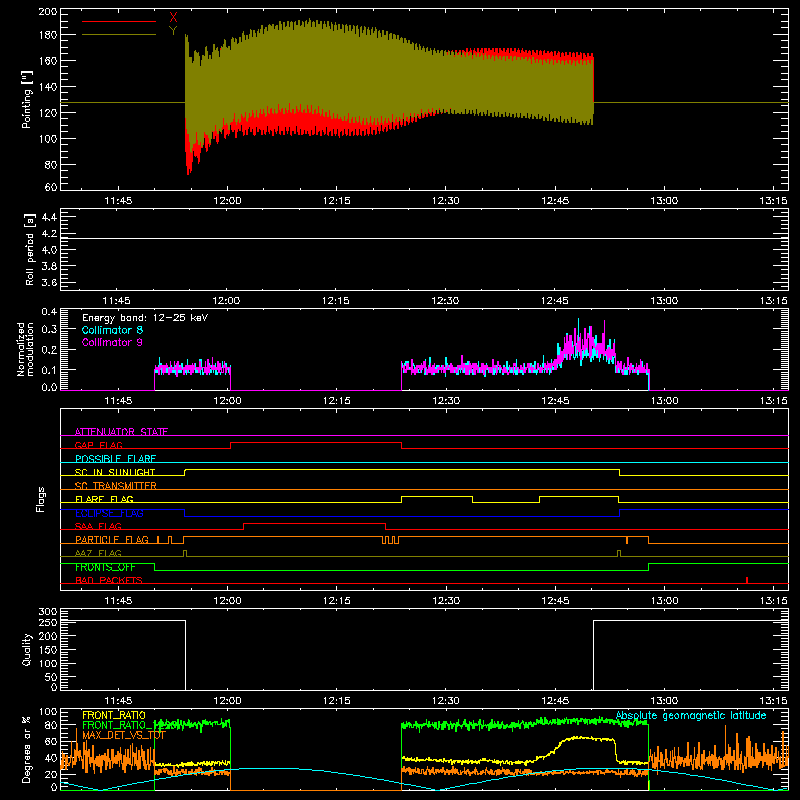Click the magenta 'Collimator 9' legend entry
Screen dimensions: 800x800
tap(112, 342)
